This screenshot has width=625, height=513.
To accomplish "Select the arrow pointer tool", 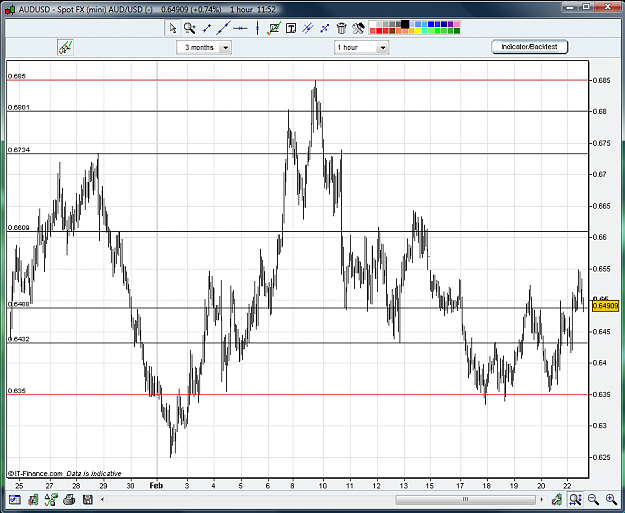I will point(172,28).
